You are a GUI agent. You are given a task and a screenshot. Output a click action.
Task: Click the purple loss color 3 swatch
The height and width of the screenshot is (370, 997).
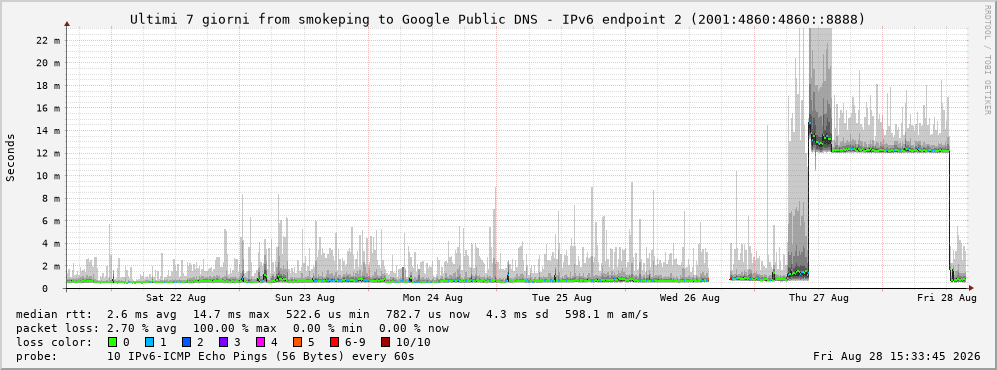pyautogui.click(x=223, y=343)
